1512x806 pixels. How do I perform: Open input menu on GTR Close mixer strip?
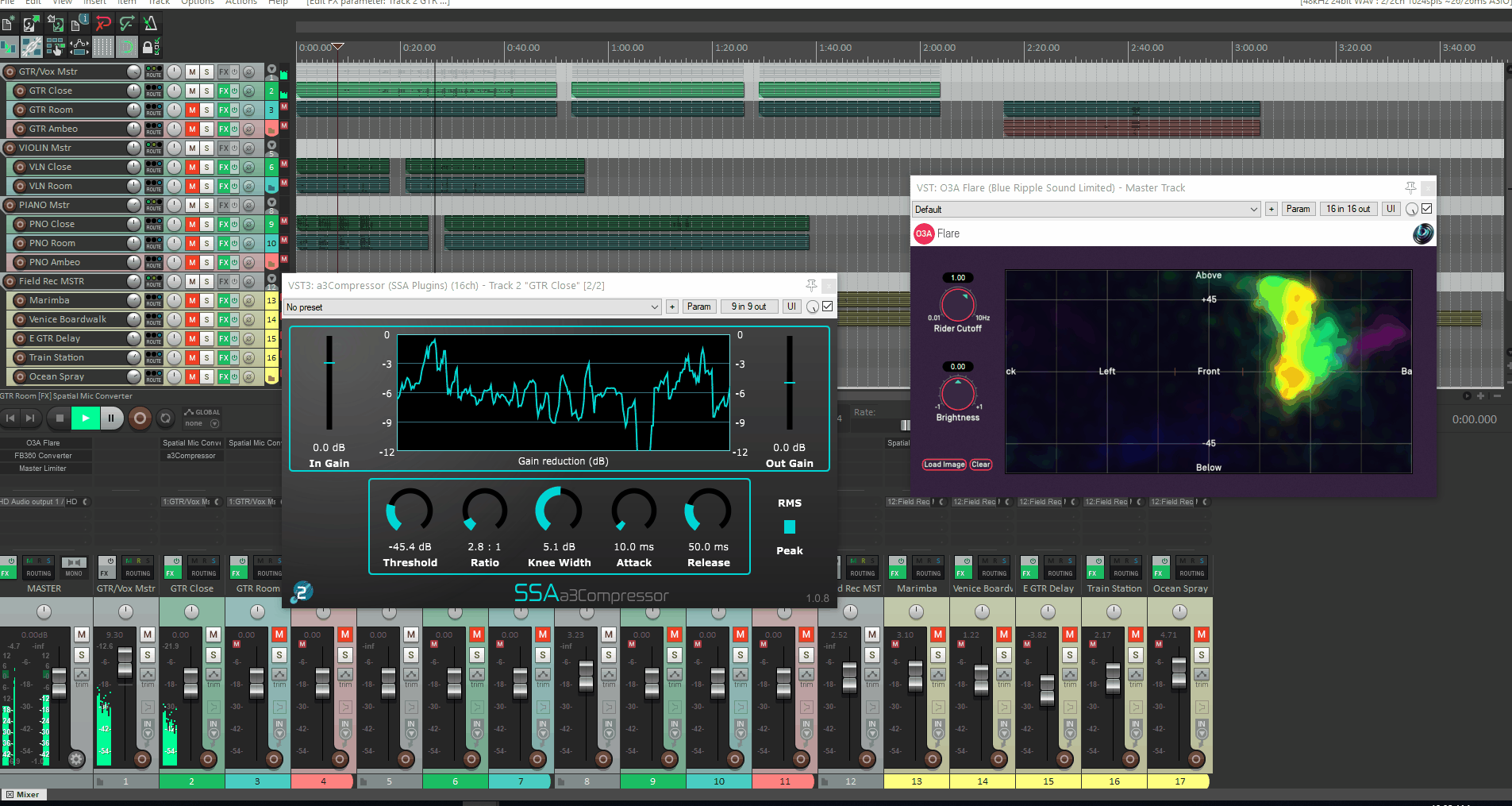coord(214,729)
